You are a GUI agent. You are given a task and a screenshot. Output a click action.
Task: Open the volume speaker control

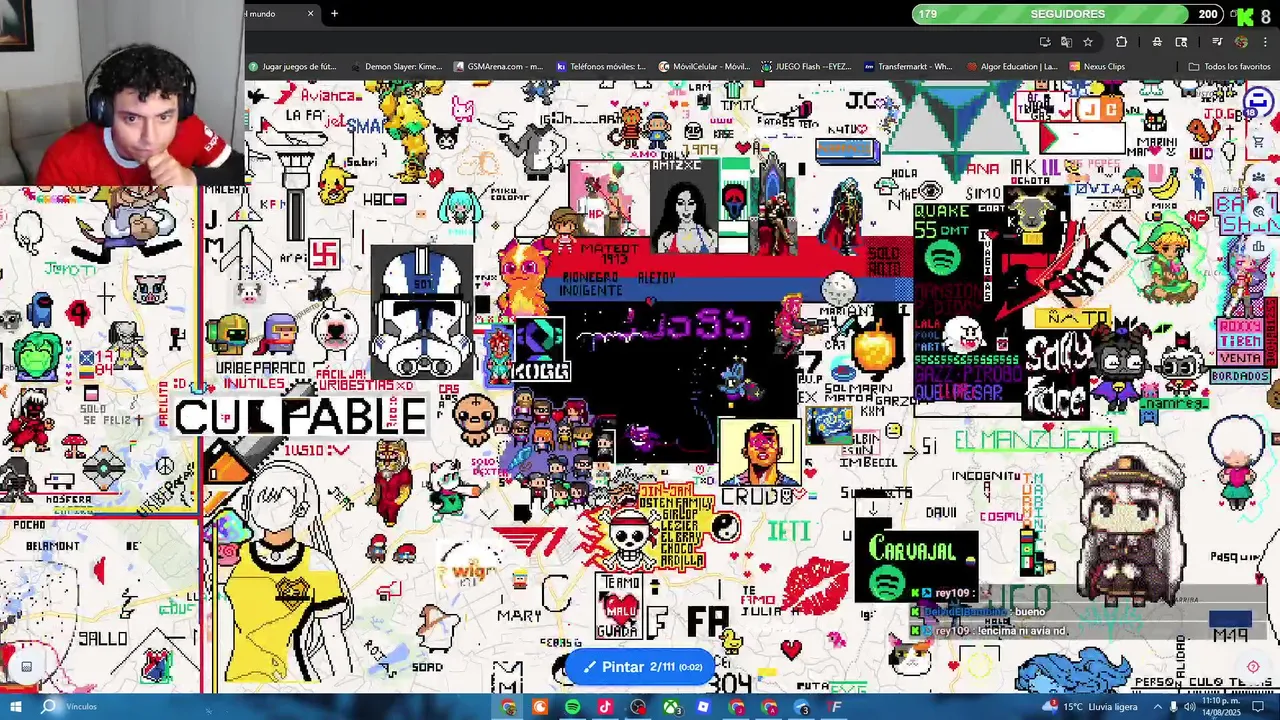click(1190, 708)
